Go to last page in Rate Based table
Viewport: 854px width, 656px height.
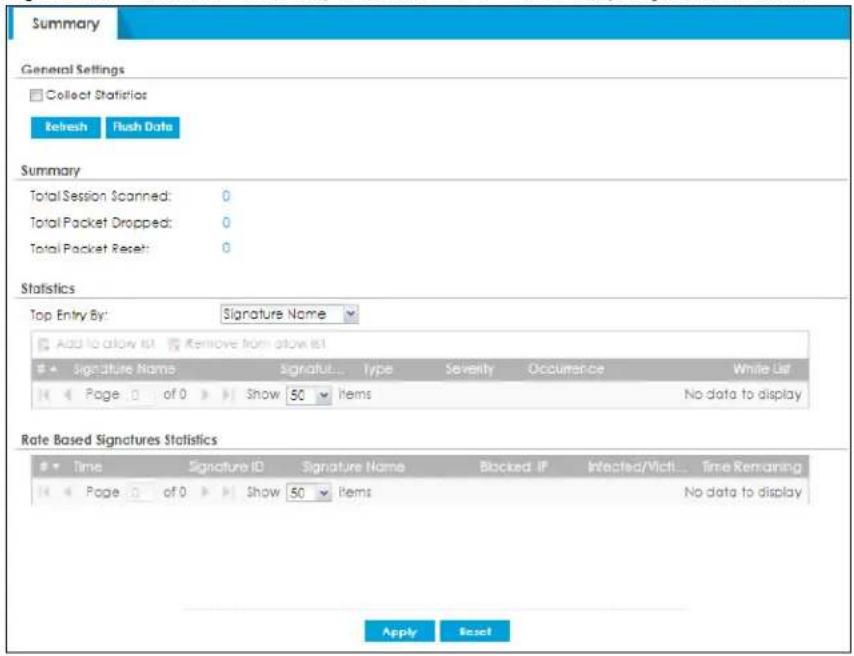(x=228, y=493)
